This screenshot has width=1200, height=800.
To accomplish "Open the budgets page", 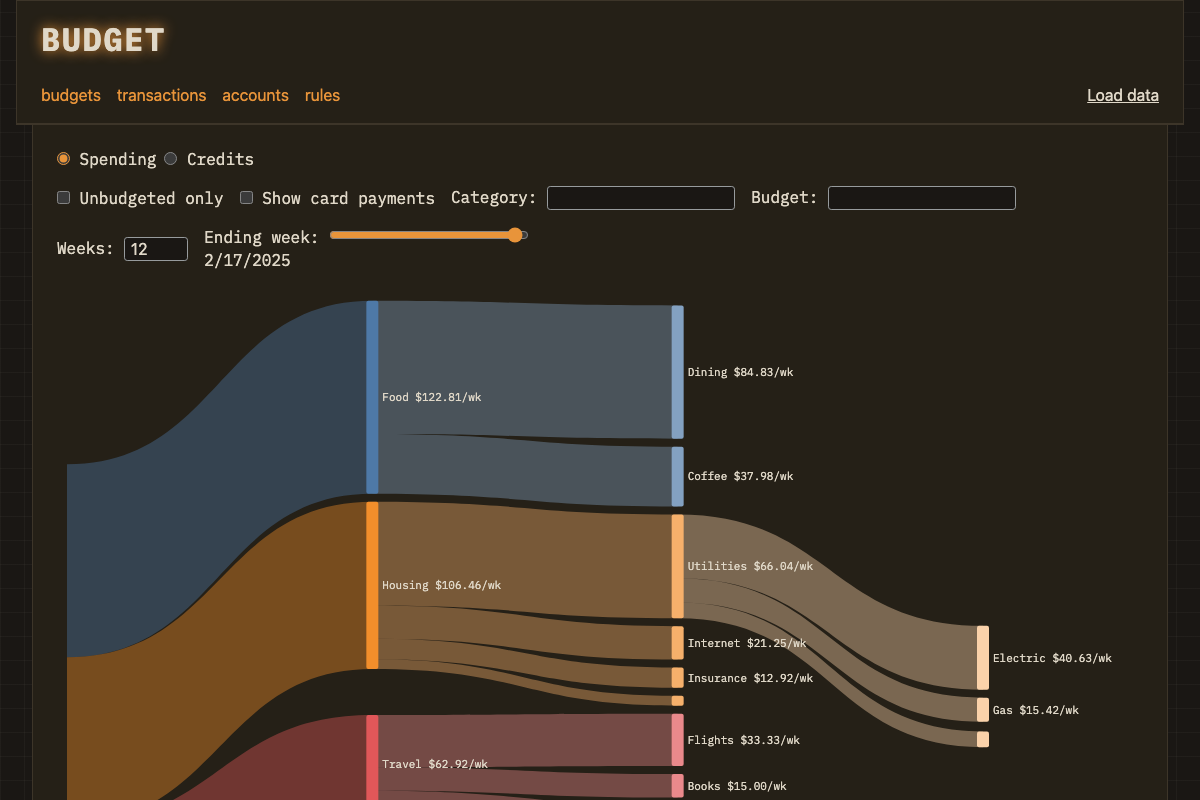I will click(71, 96).
